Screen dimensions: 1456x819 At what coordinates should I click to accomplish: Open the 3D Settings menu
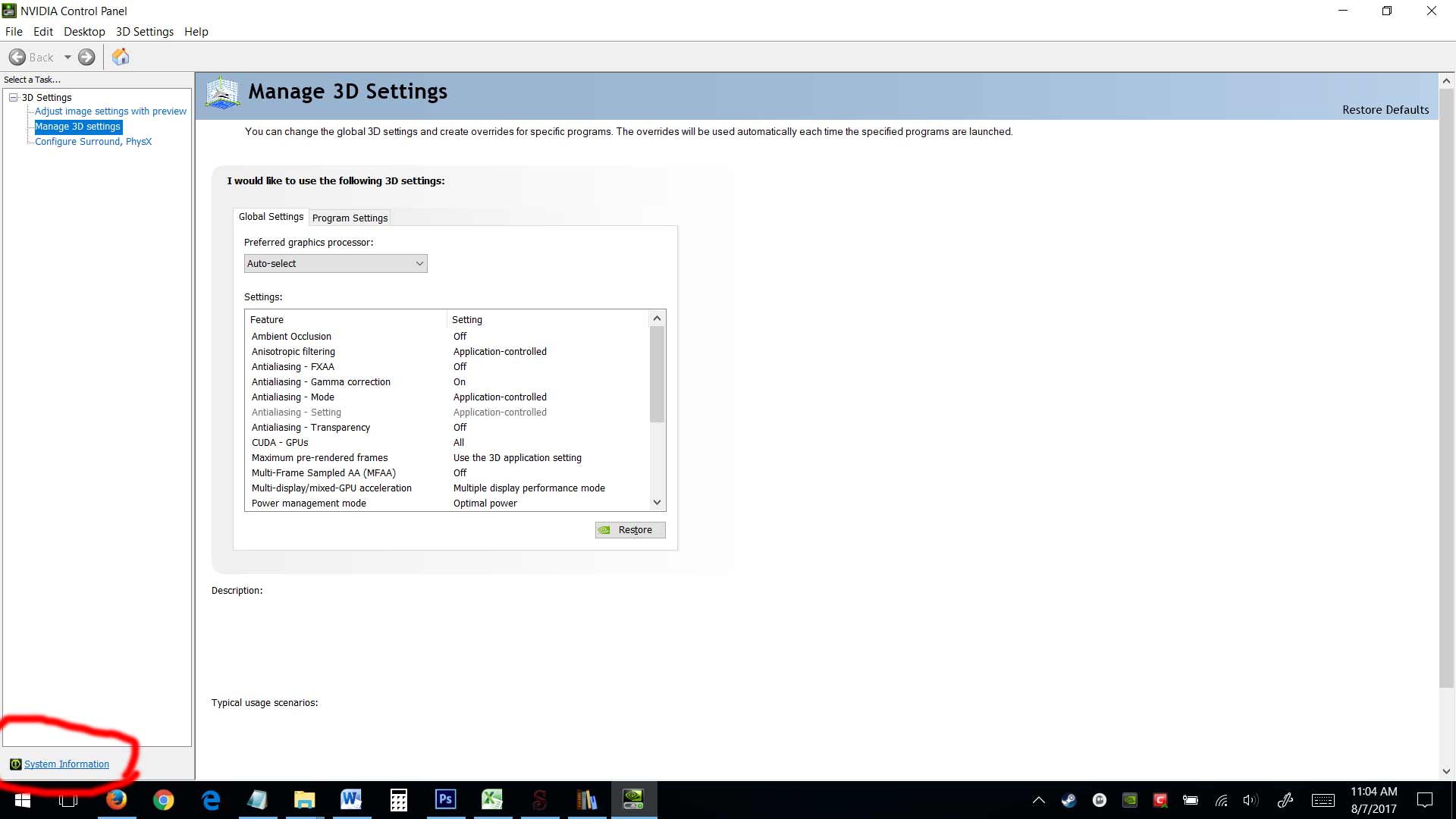click(145, 32)
